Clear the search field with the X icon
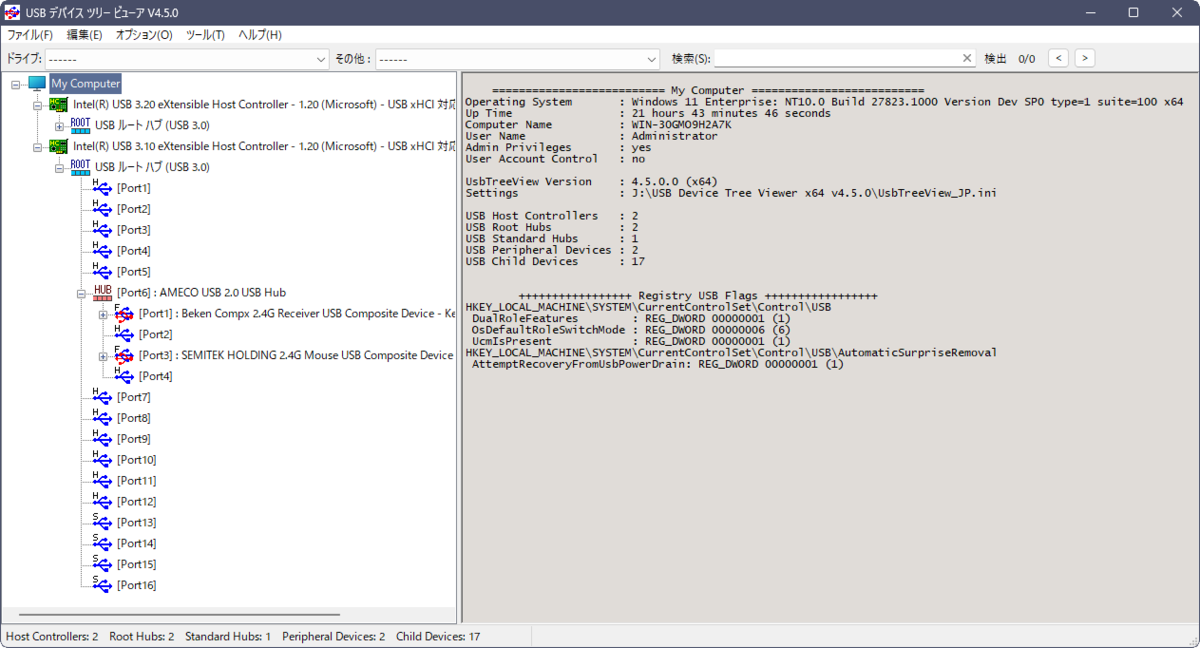This screenshot has width=1200, height=648. pos(967,59)
